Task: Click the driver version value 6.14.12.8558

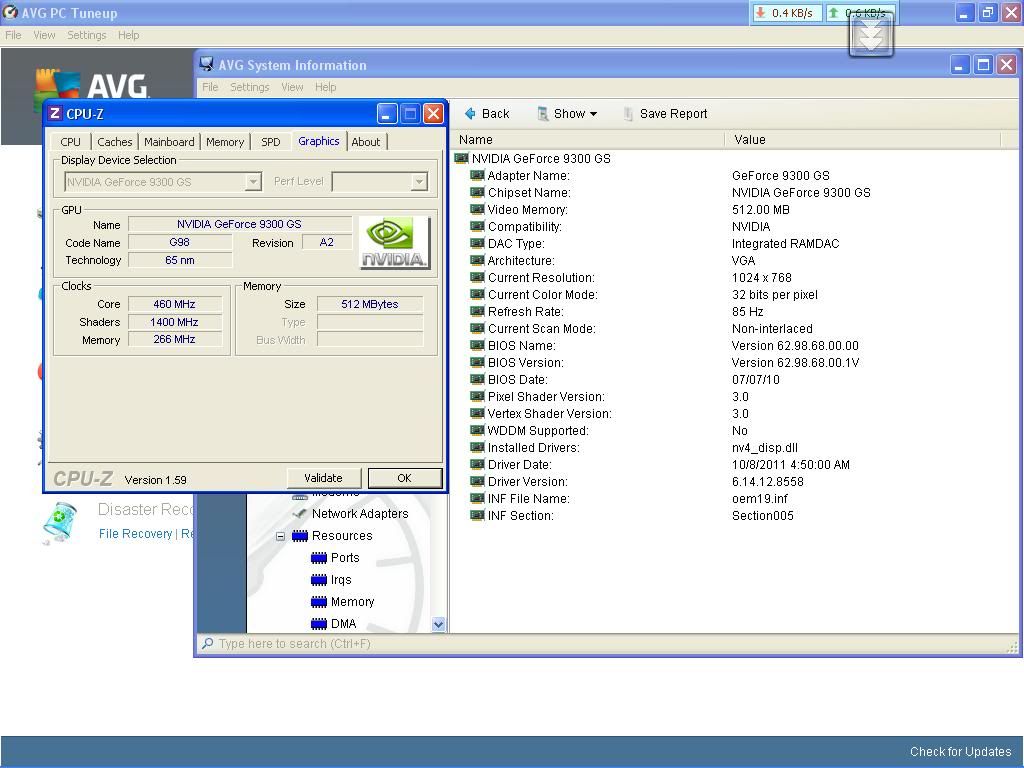Action: (x=767, y=481)
